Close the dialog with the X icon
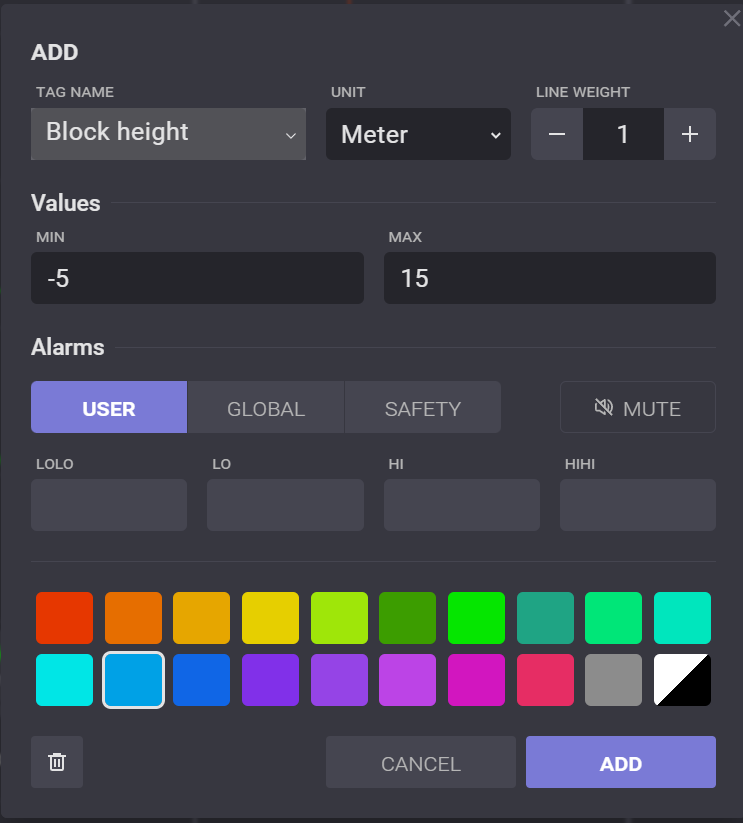The width and height of the screenshot is (743, 823). (x=731, y=19)
